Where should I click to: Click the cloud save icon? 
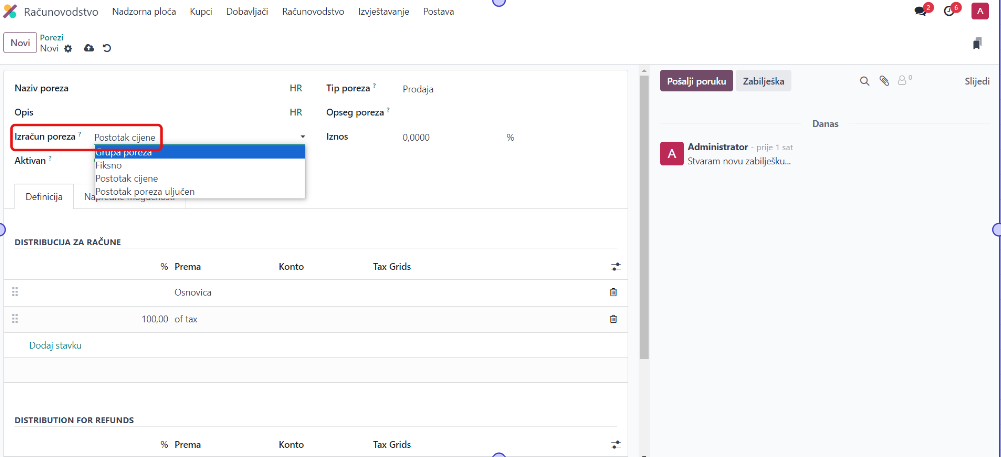89,48
